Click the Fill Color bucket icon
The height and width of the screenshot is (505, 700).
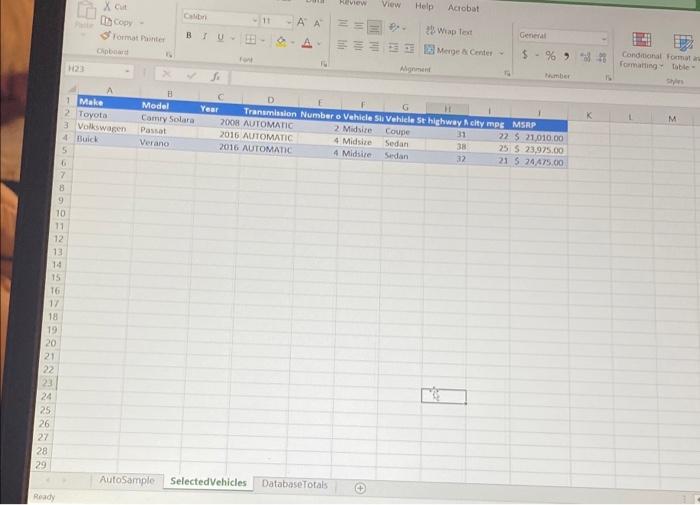tap(281, 42)
